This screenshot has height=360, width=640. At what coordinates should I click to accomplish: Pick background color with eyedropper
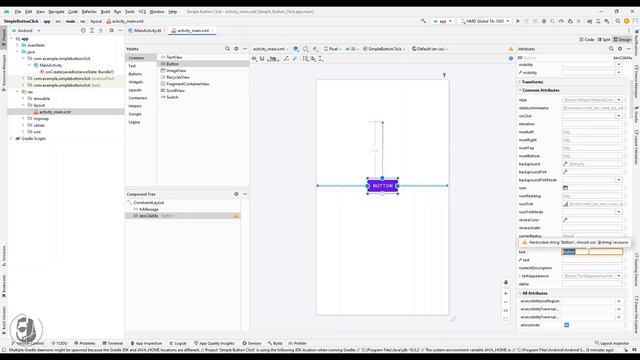click(565, 164)
